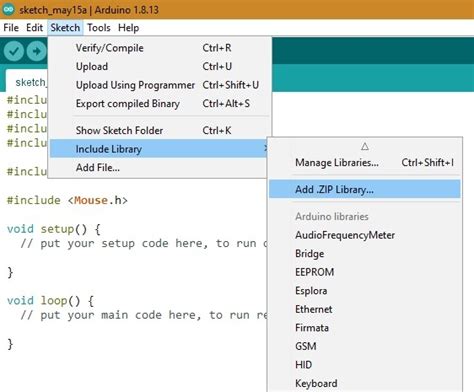474x392 pixels.
Task: Select Export compiled Binary
Action: (x=160, y=104)
